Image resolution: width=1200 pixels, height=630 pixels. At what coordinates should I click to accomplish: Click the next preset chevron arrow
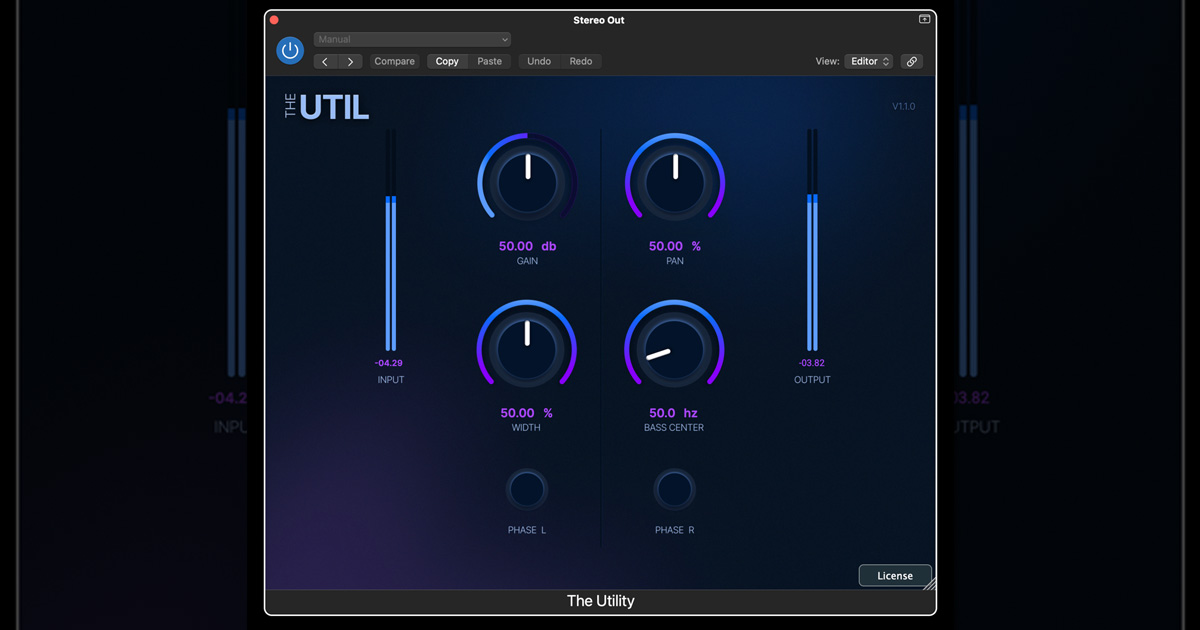[x=351, y=61]
